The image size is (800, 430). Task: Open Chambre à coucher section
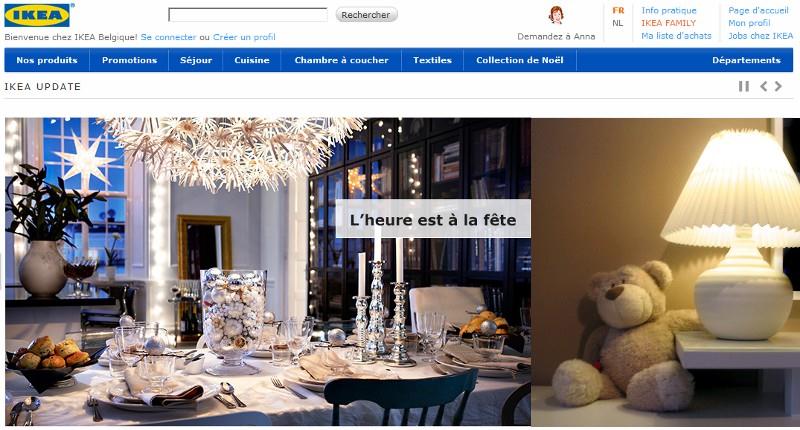point(341,60)
